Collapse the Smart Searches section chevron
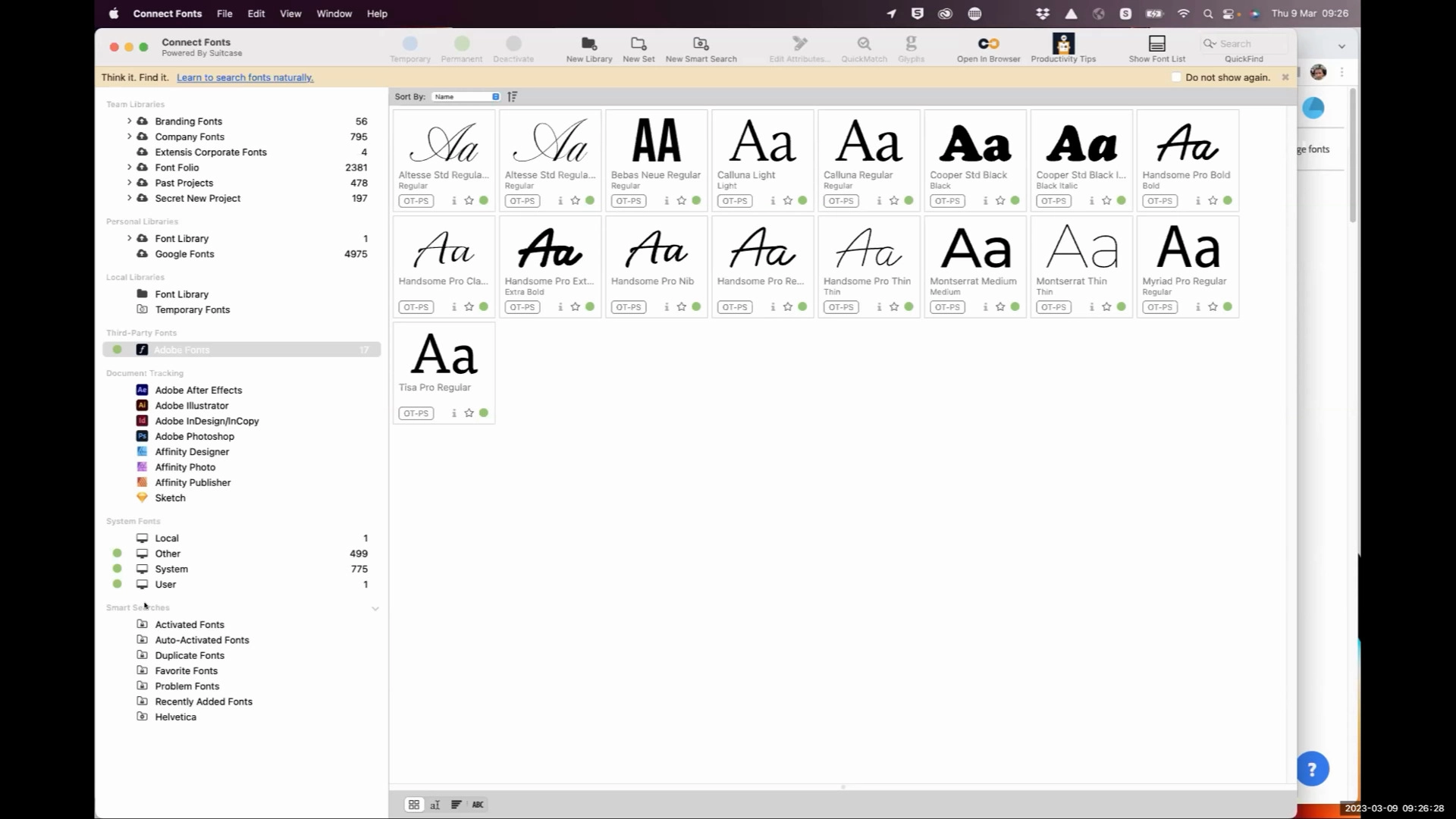The height and width of the screenshot is (819, 1456). coord(375,608)
